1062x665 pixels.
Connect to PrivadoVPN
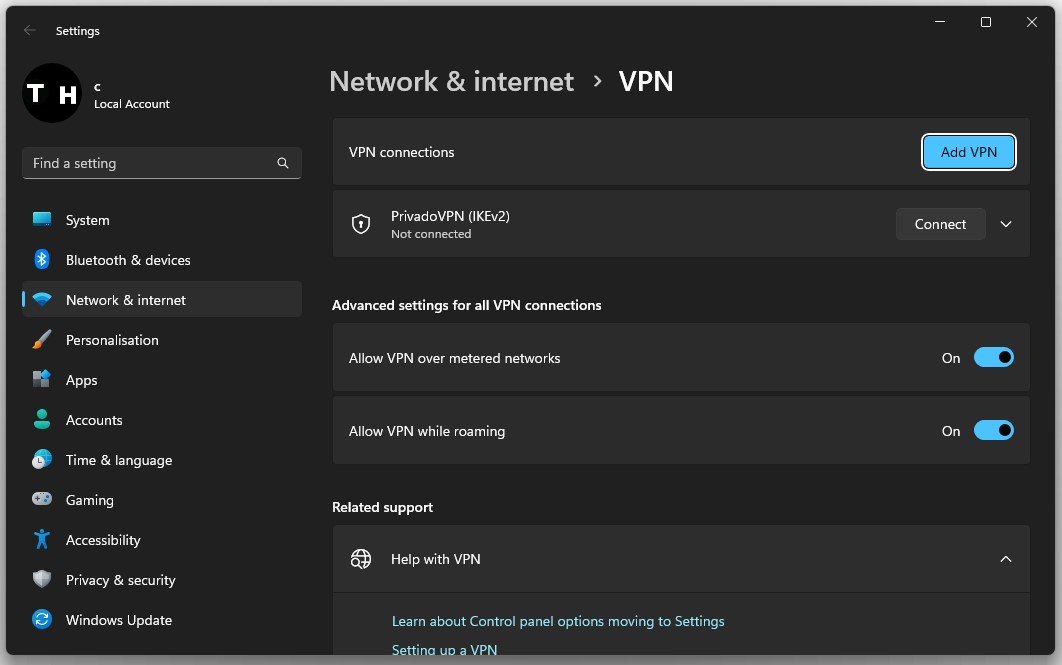pos(940,224)
